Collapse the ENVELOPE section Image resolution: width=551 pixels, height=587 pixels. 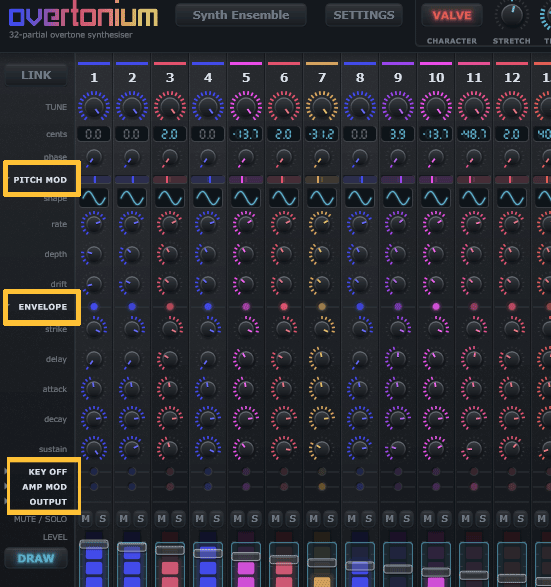[42, 307]
